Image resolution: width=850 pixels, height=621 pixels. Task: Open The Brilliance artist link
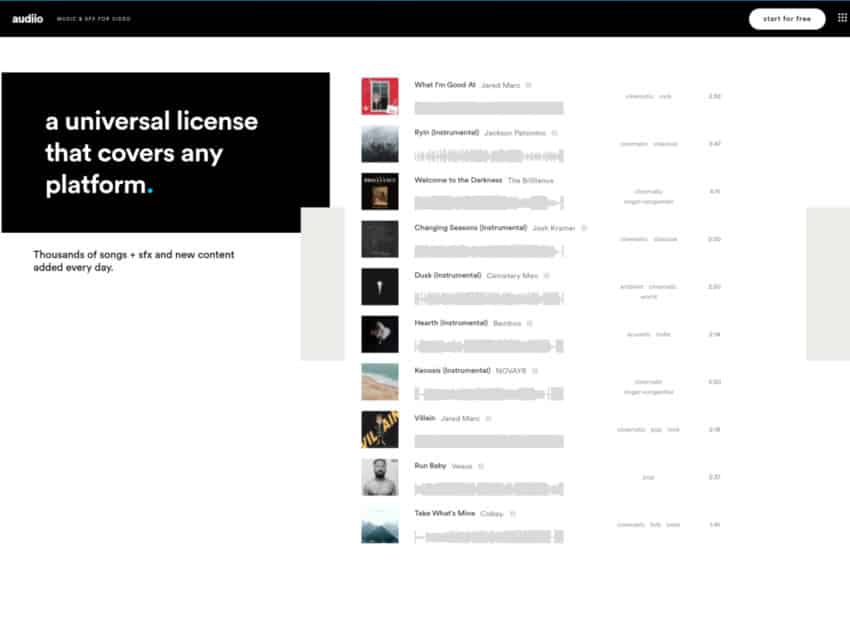pyautogui.click(x=530, y=180)
